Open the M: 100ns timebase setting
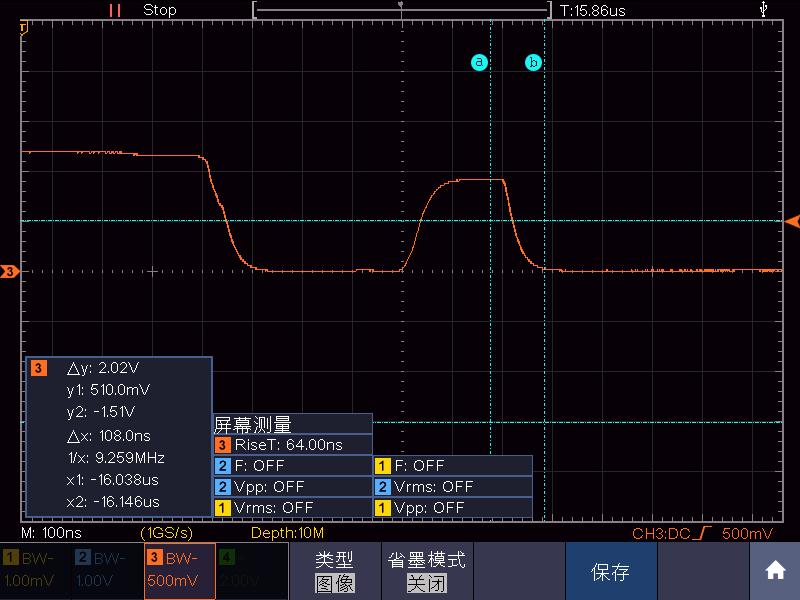The height and width of the screenshot is (600, 800). [51, 533]
